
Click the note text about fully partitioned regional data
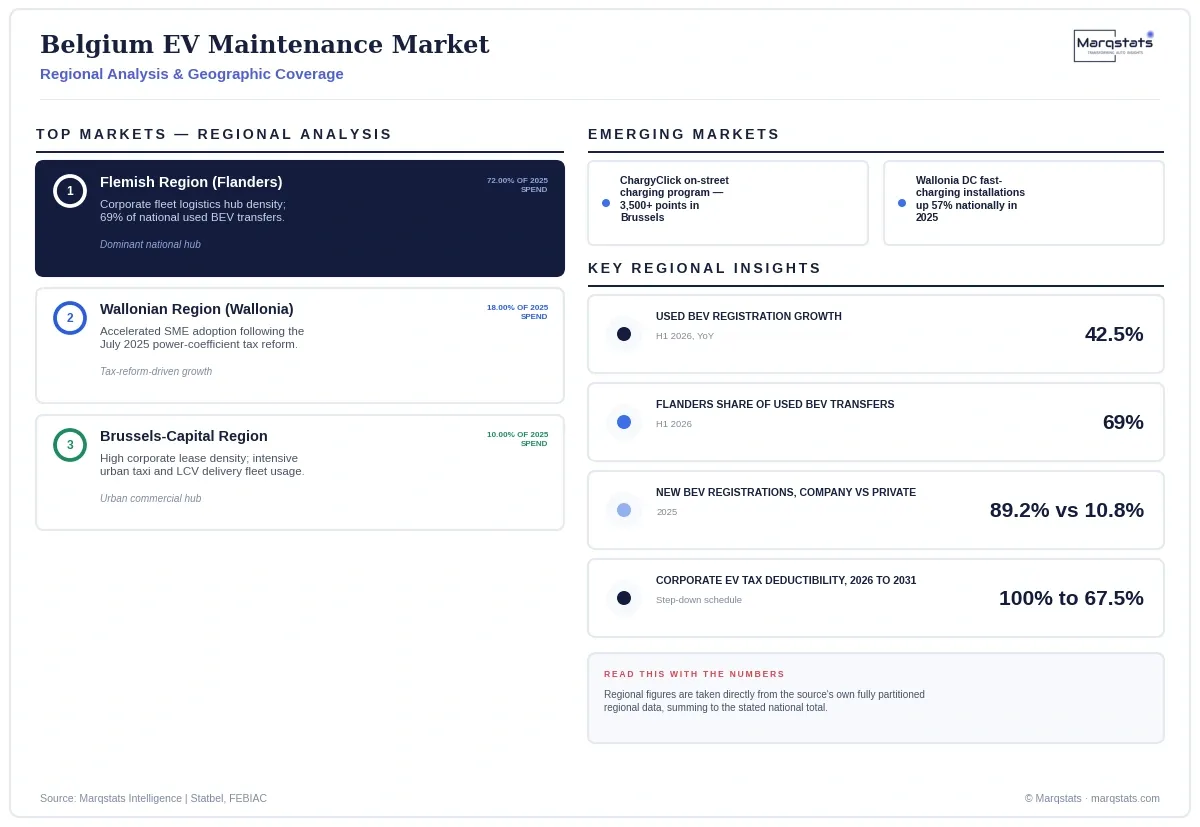(764, 701)
